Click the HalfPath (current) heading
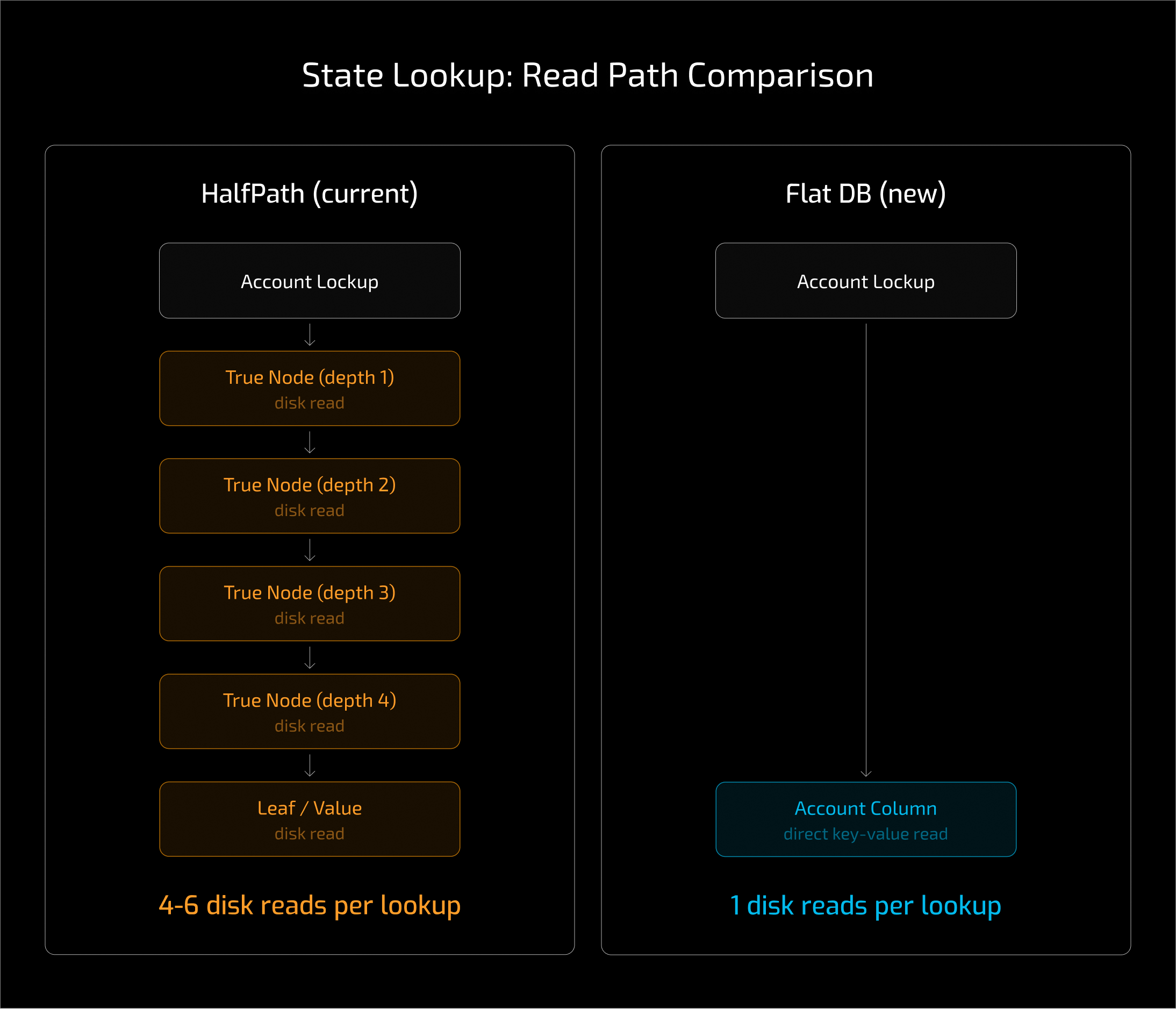The height and width of the screenshot is (1009, 1176). click(310, 194)
